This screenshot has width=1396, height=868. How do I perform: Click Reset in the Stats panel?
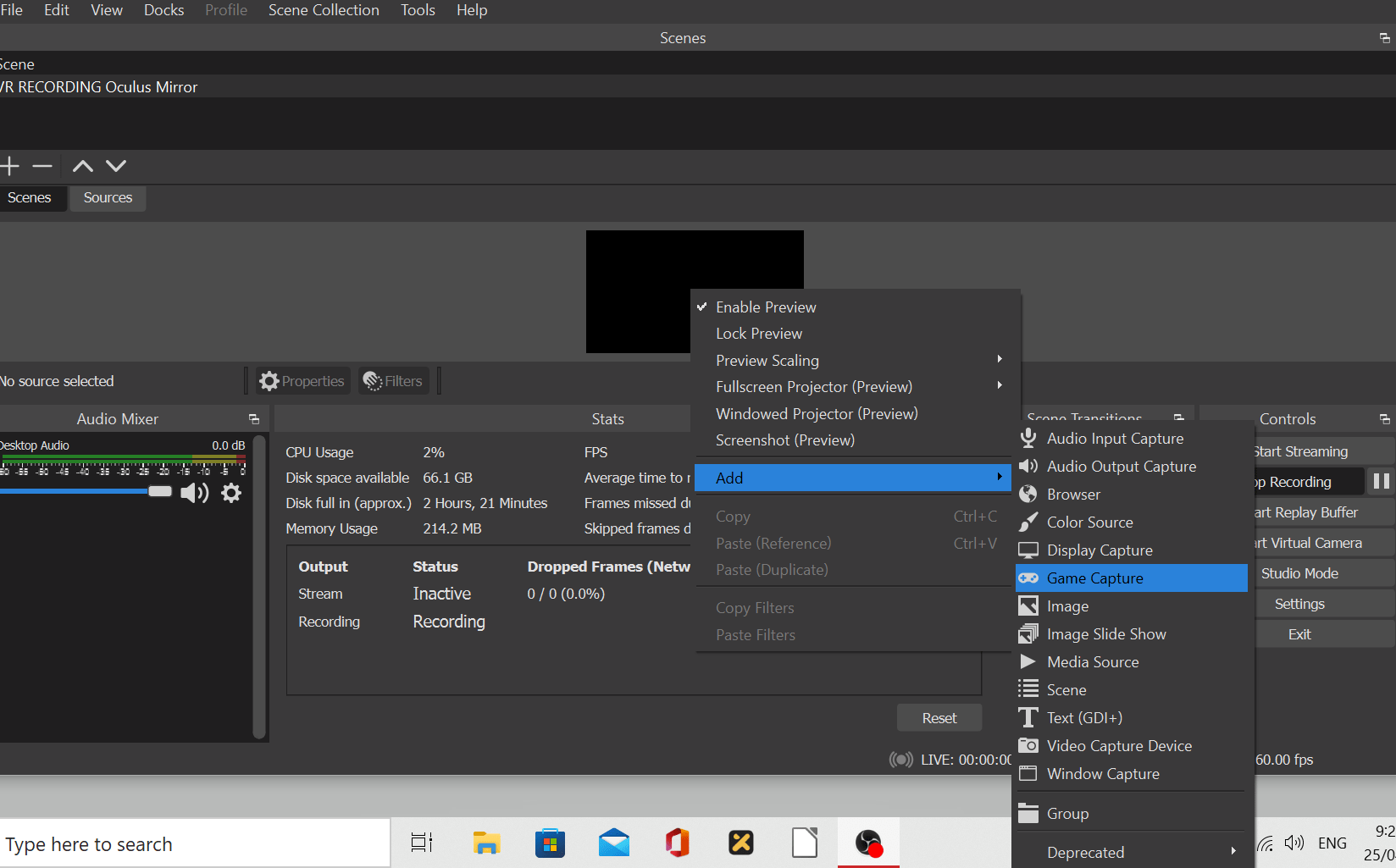(x=939, y=717)
